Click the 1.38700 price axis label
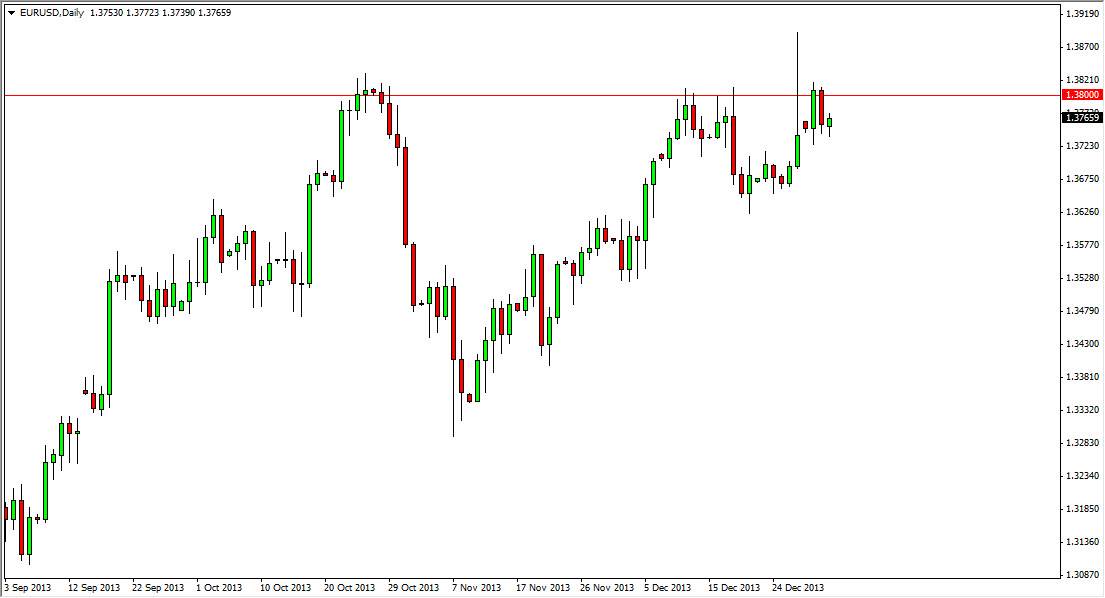Image resolution: width=1105 pixels, height=598 pixels. point(1082,46)
